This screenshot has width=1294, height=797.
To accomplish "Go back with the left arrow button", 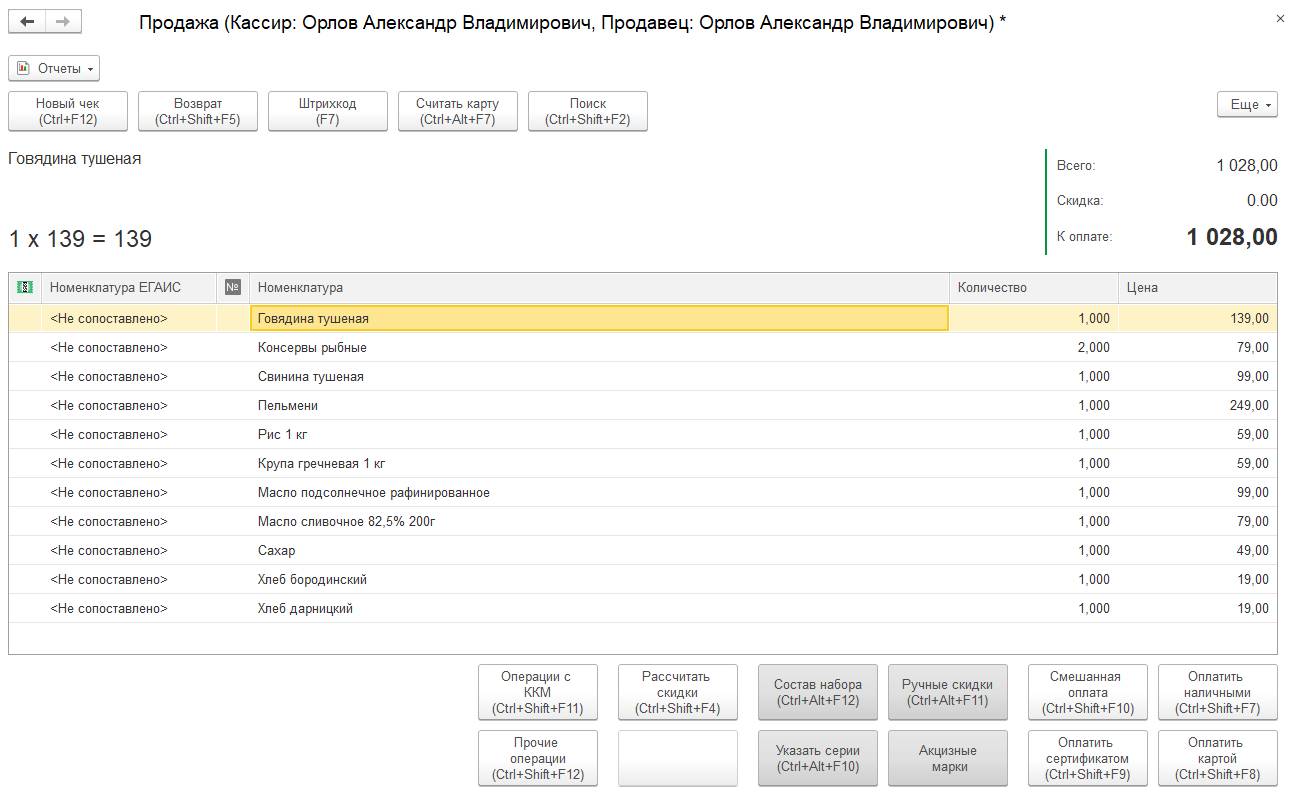I will click(x=27, y=22).
